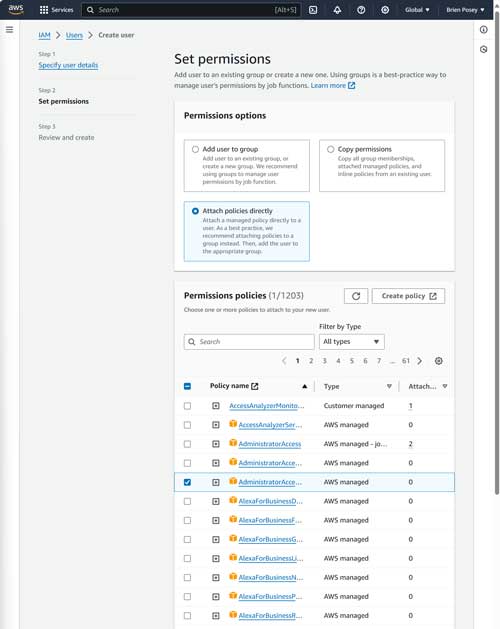Sort by the Type column arrow
The height and width of the screenshot is (629, 500).
pos(389,386)
